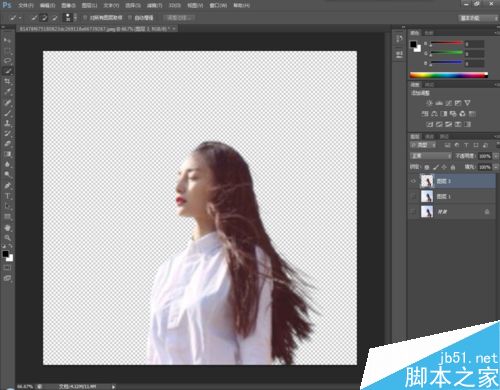This screenshot has height=390, width=500.
Task: Select the Path Selection tool
Action: pyautogui.click(x=7, y=206)
